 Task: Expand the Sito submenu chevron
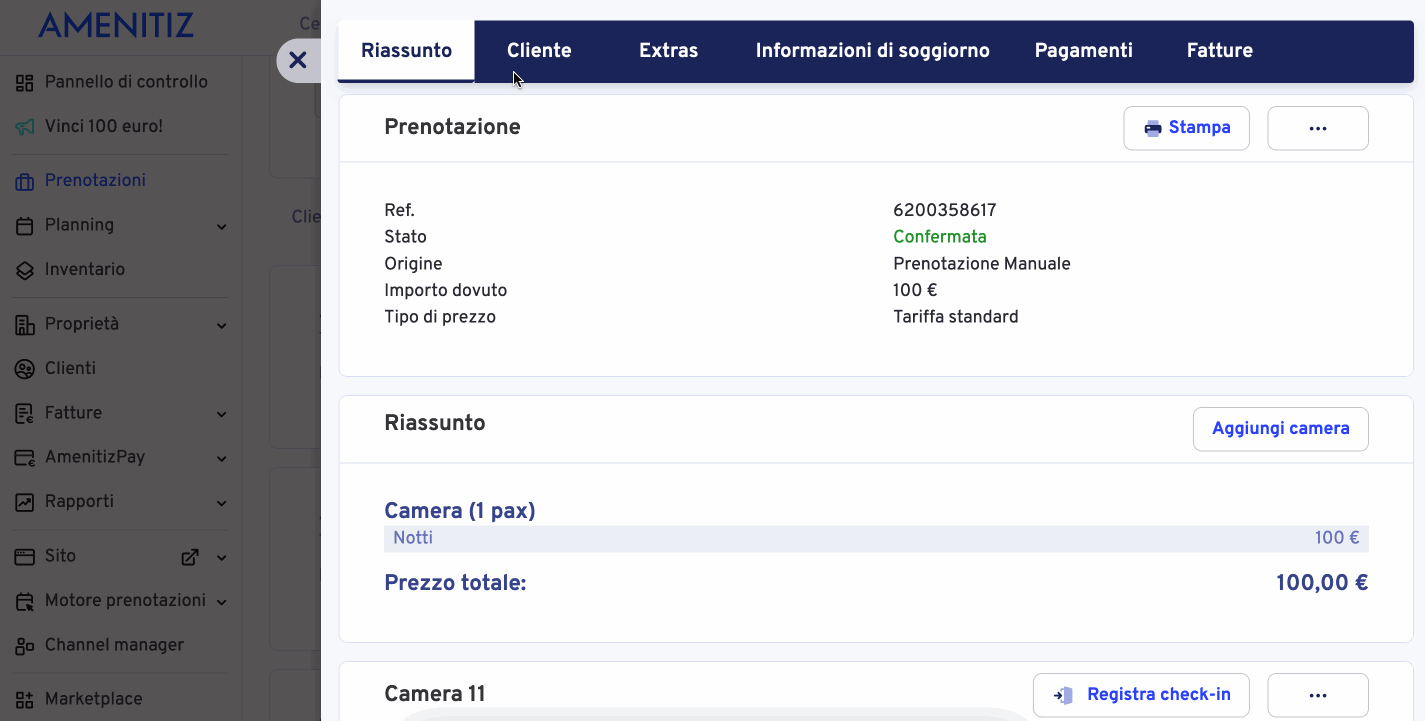tap(222, 558)
